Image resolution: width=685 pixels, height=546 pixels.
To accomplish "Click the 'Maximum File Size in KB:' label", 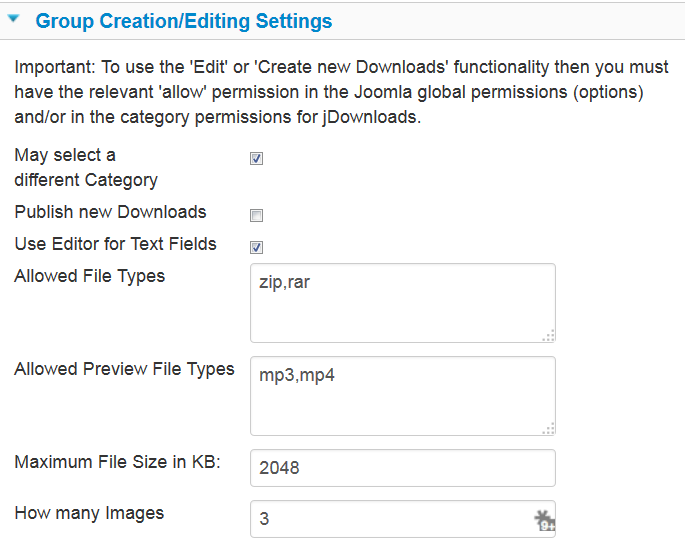I will [118, 462].
